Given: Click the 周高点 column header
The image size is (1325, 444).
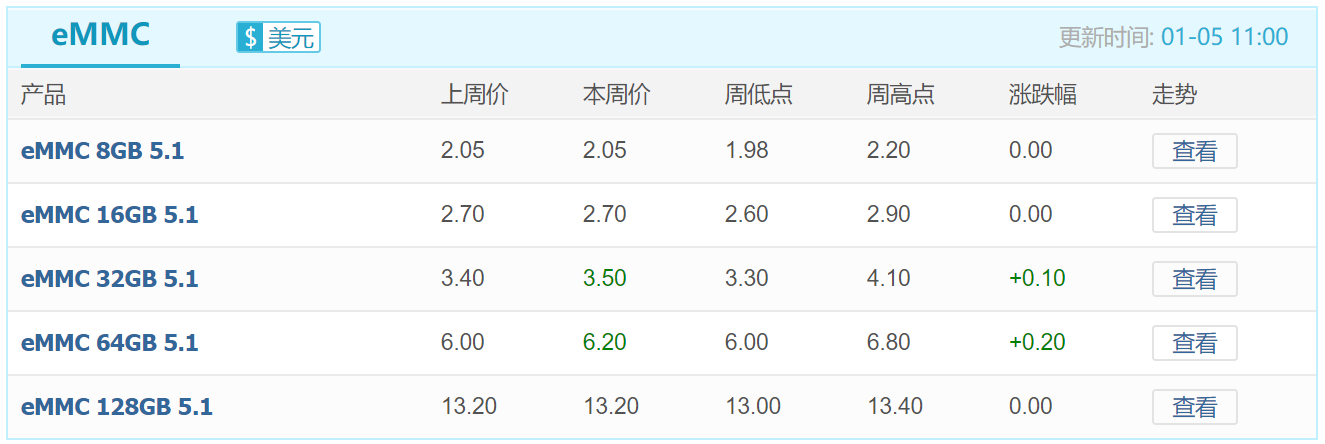Looking at the screenshot, I should click(x=900, y=95).
